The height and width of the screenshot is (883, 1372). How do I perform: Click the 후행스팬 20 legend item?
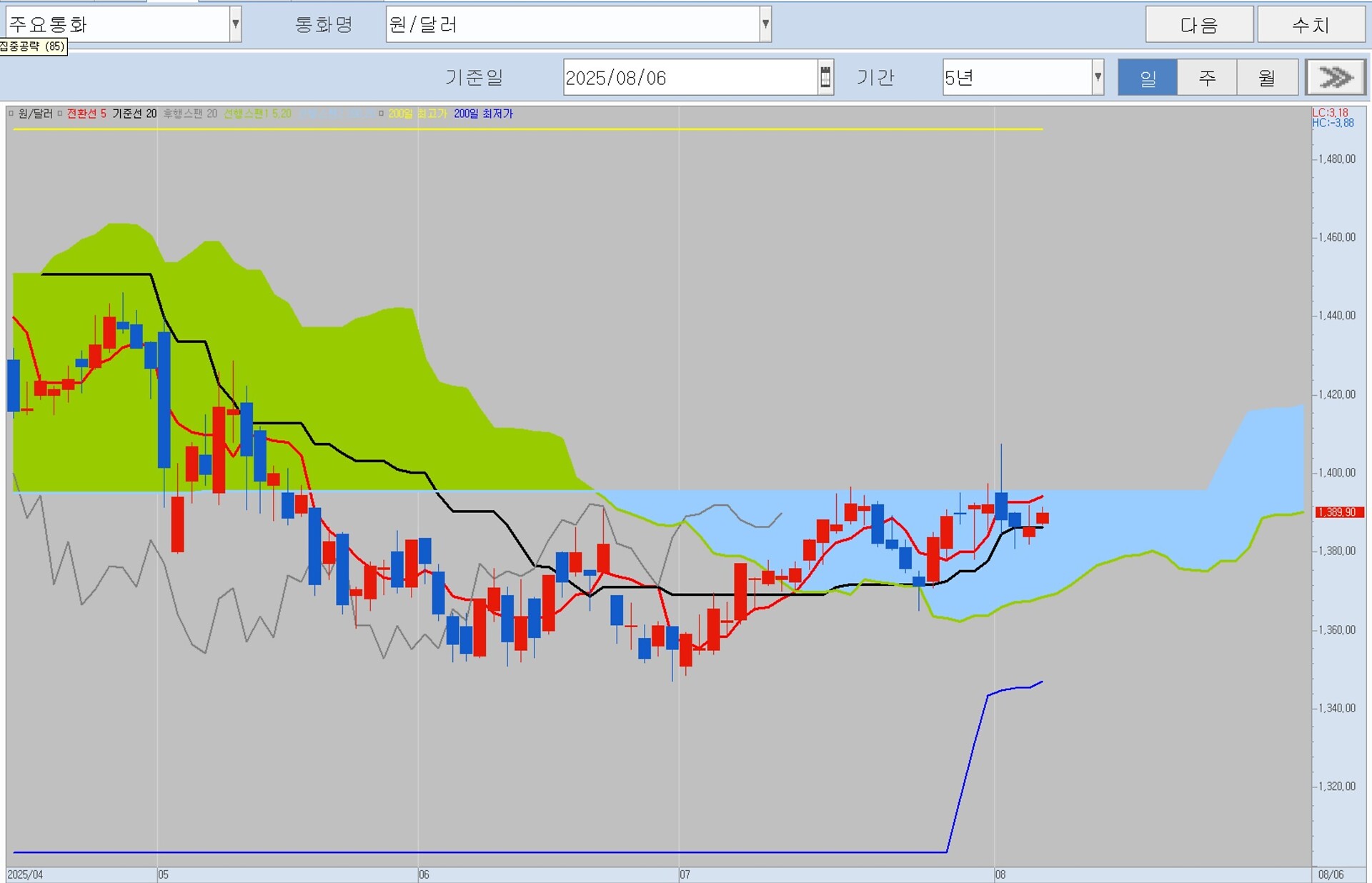point(190,114)
